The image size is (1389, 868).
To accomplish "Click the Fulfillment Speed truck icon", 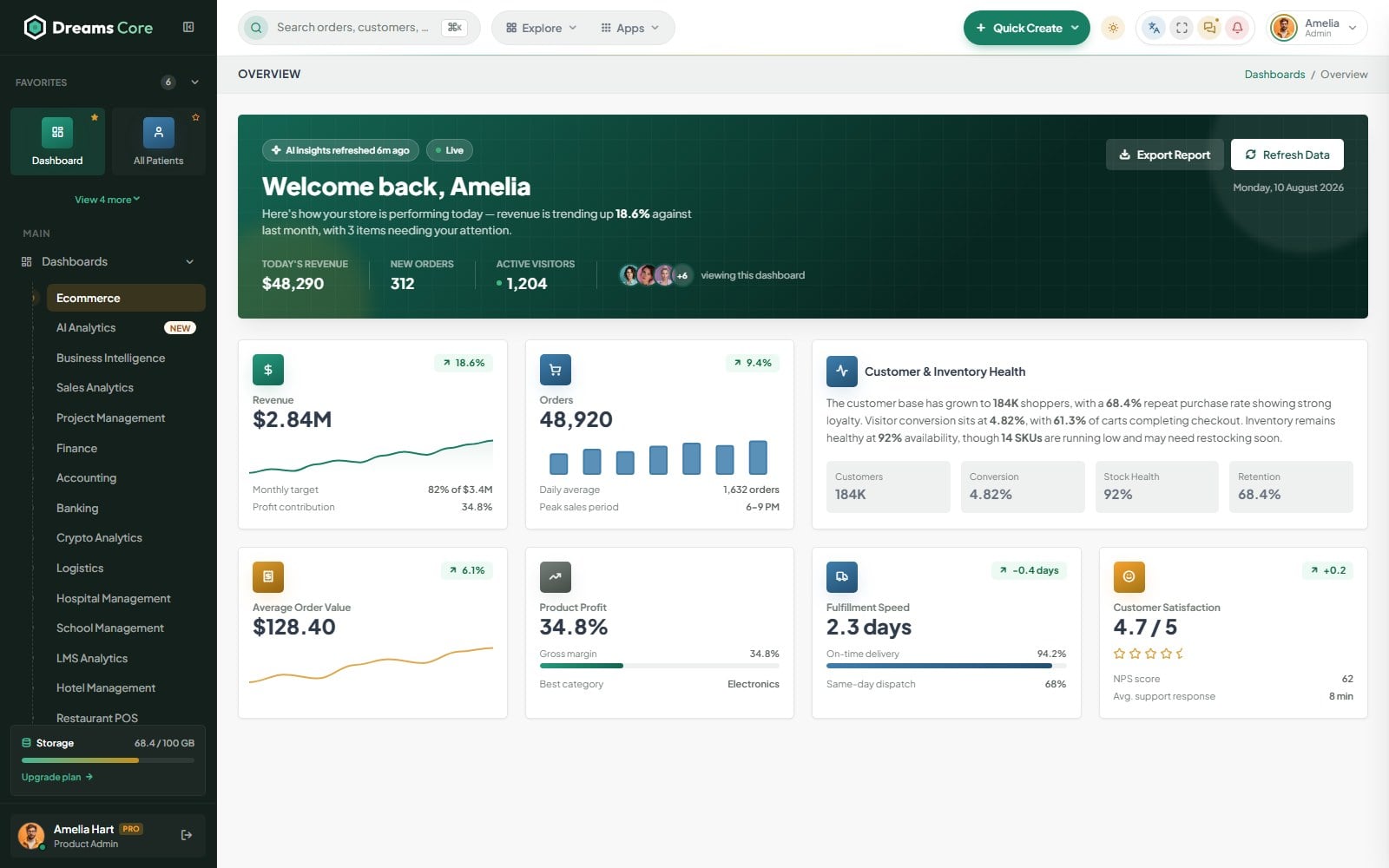I will [x=842, y=577].
